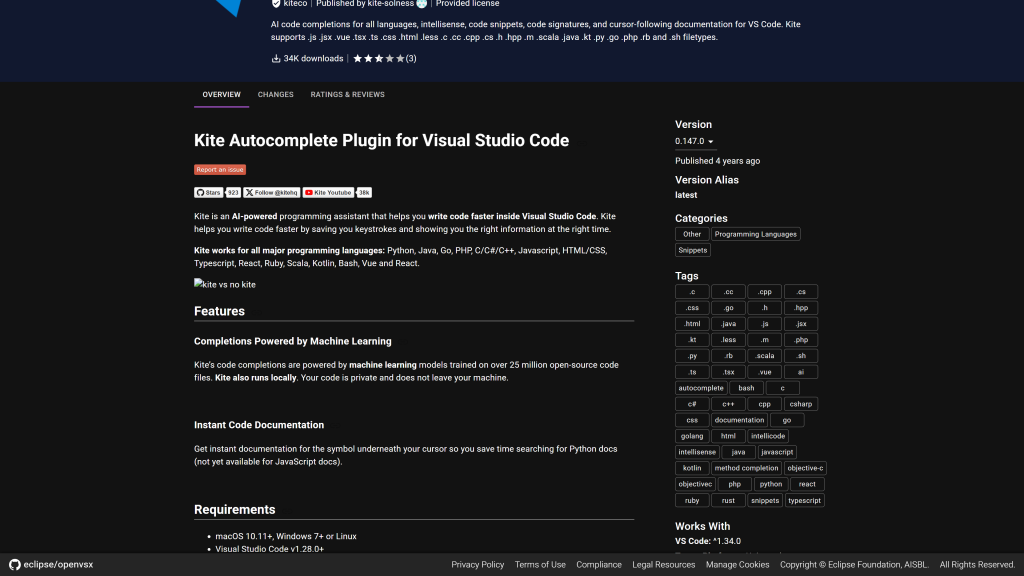Click the golang tag
Image resolution: width=1024 pixels, height=576 pixels.
tap(692, 436)
